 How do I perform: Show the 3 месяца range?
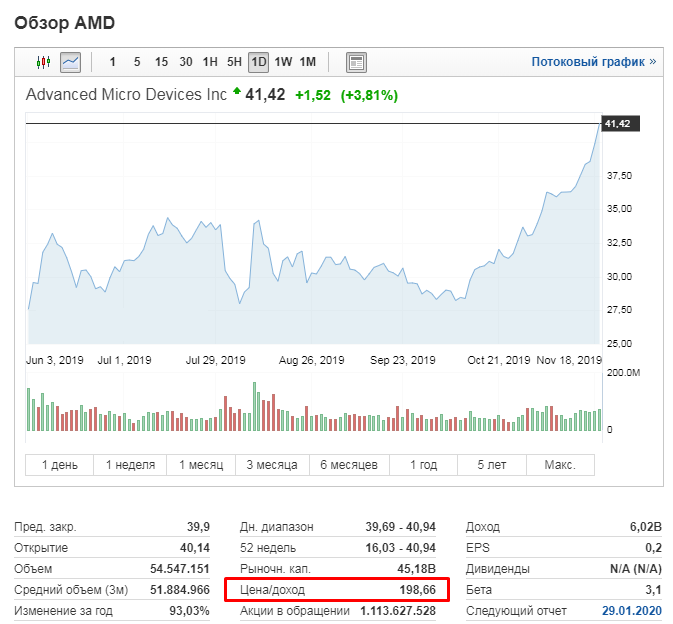(x=272, y=465)
